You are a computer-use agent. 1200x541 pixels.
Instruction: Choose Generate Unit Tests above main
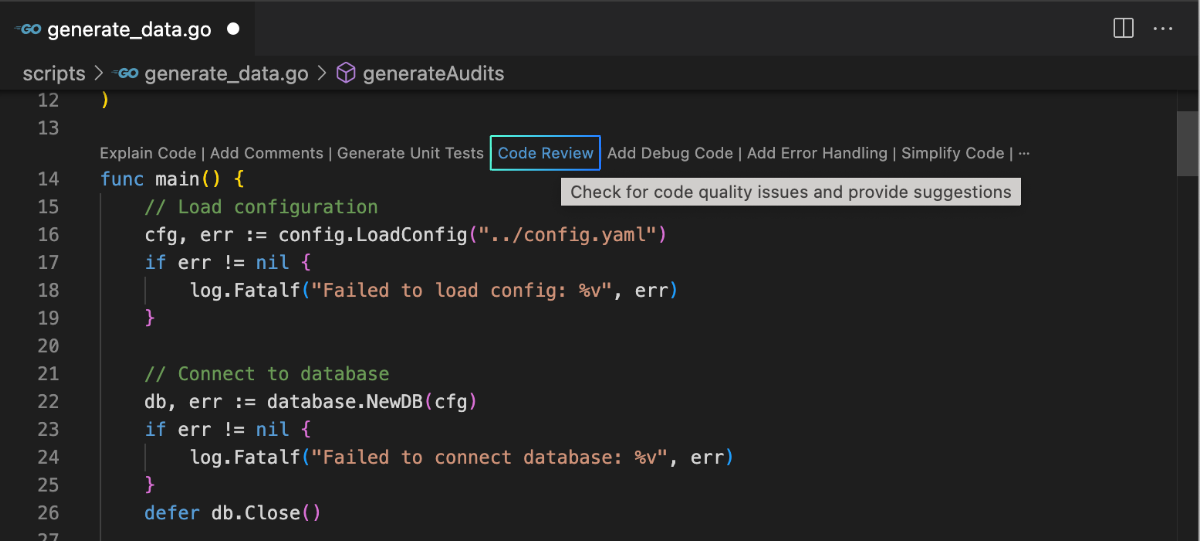click(x=410, y=153)
